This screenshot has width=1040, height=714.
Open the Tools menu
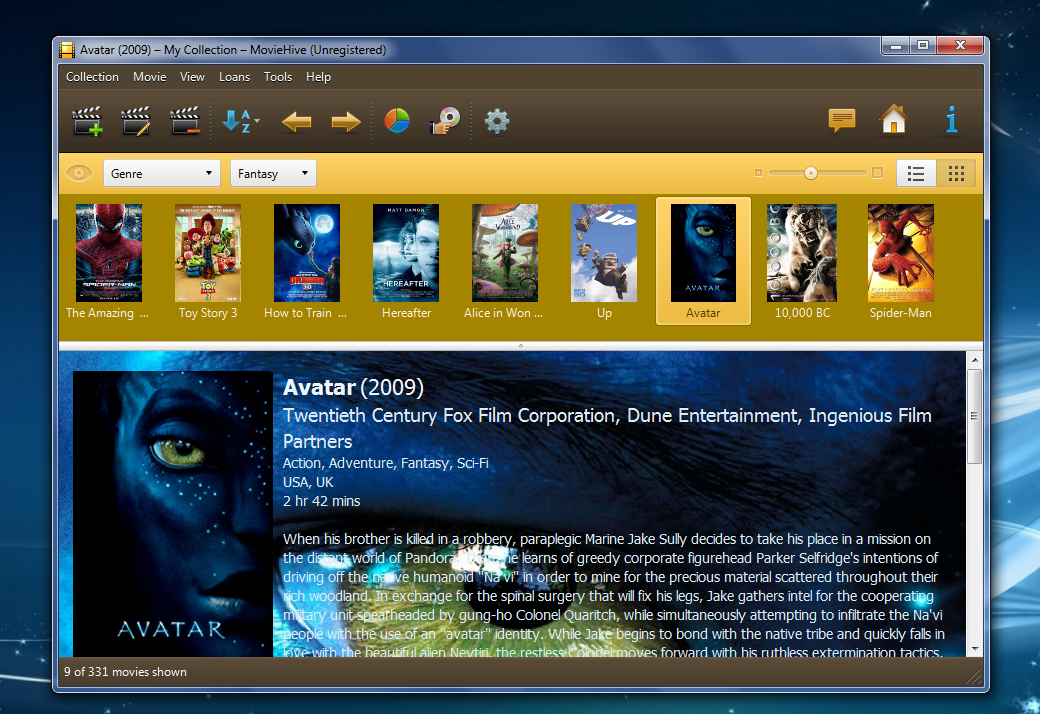(278, 77)
